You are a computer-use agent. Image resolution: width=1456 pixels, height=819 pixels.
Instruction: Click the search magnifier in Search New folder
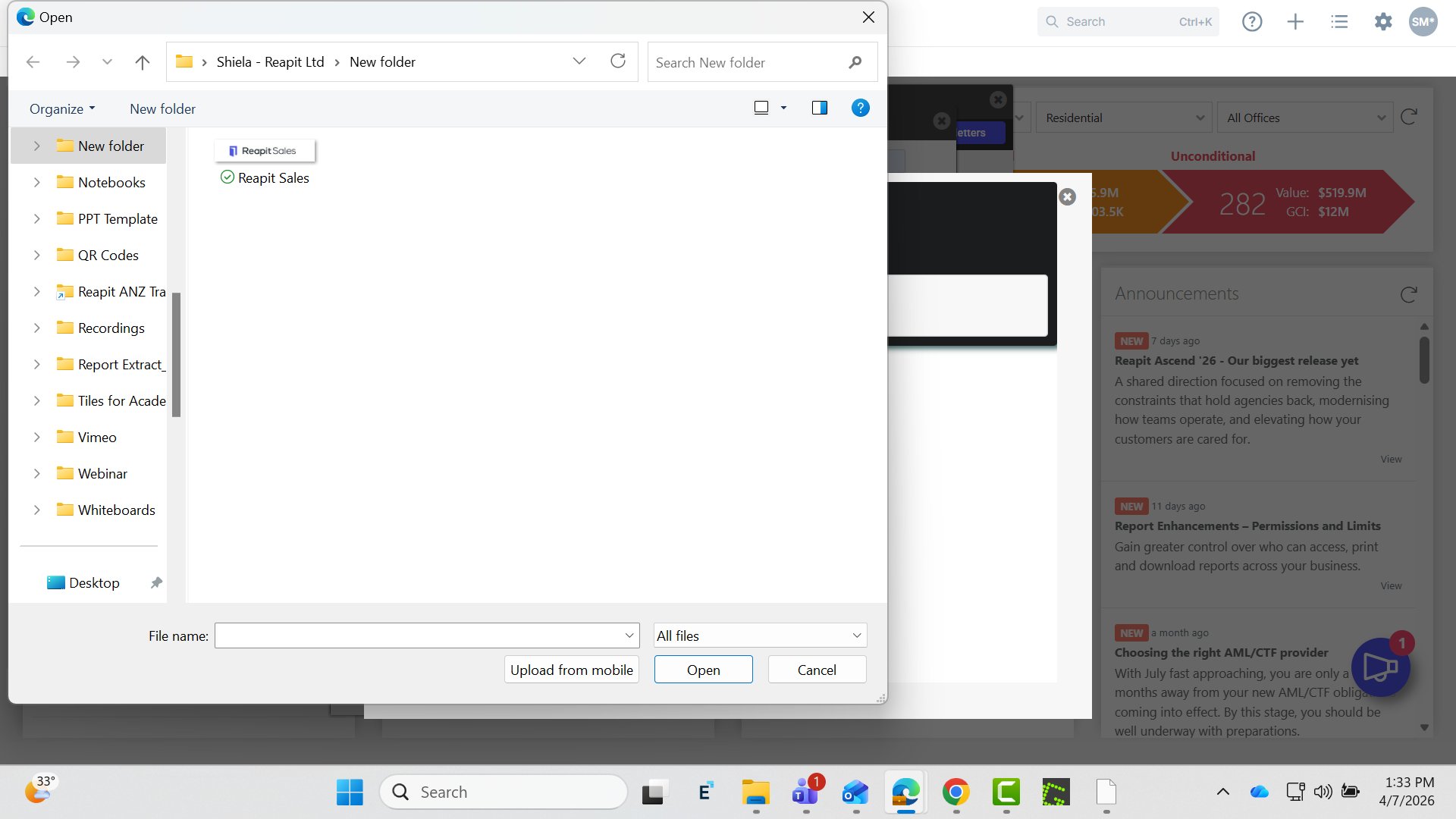855,62
